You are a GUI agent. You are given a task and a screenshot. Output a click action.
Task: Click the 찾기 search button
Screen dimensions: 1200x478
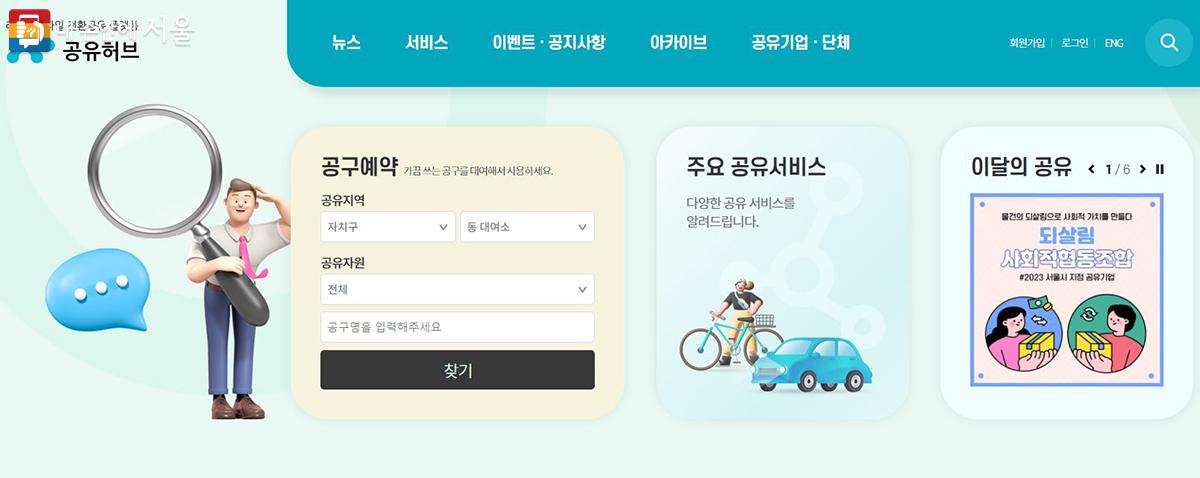pyautogui.click(x=458, y=370)
